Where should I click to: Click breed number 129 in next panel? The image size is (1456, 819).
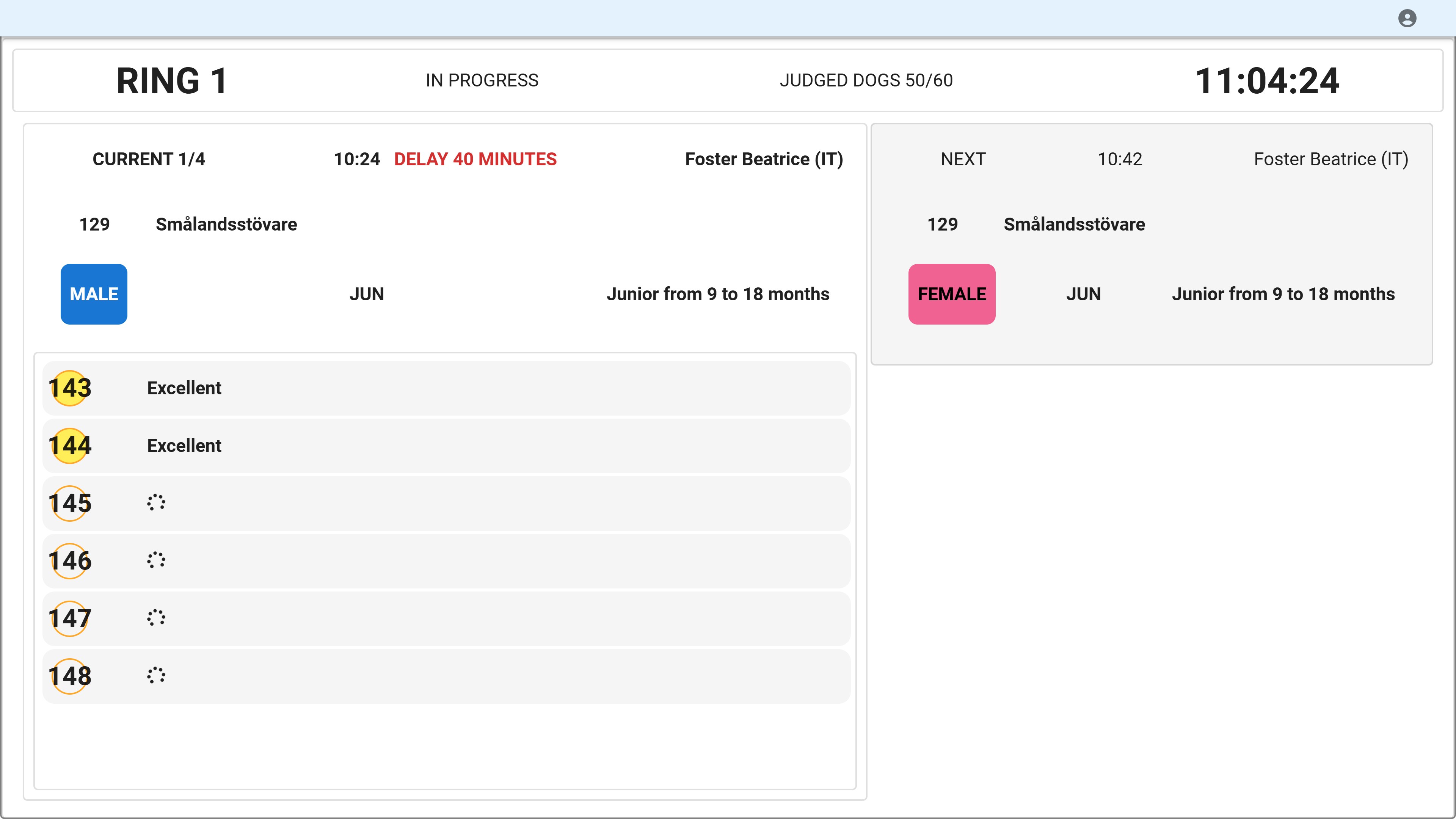pyautogui.click(x=942, y=224)
